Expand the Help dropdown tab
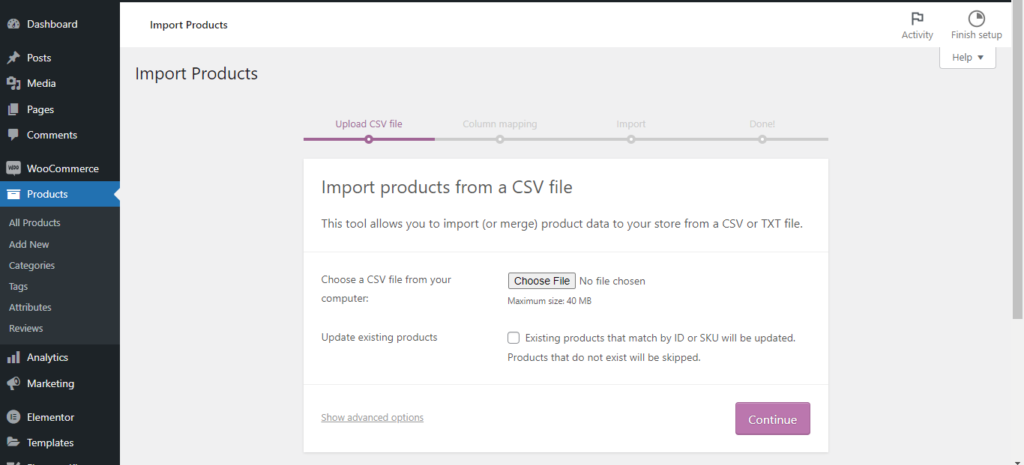The height and width of the screenshot is (465, 1024). pos(967,58)
